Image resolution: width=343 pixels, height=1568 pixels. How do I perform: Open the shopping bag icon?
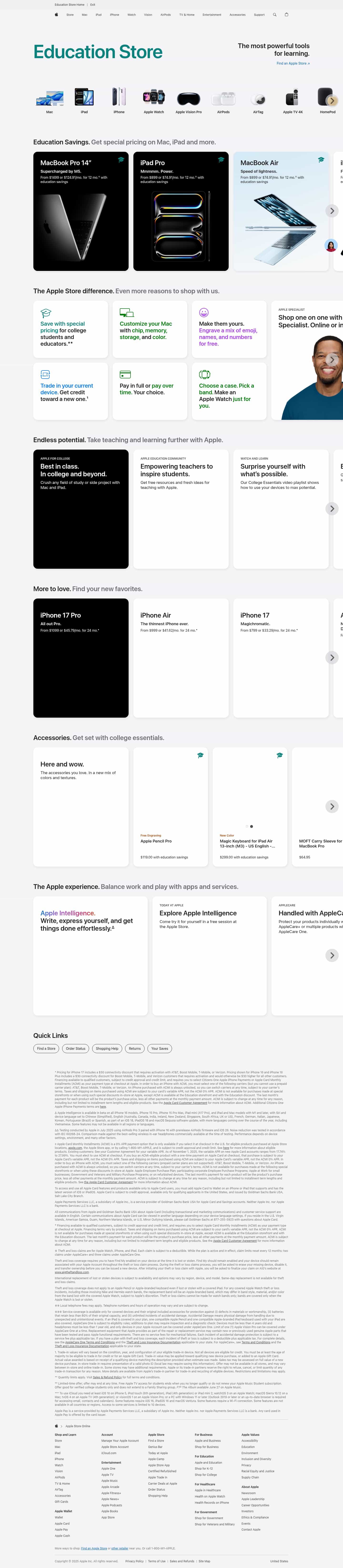[287, 15]
